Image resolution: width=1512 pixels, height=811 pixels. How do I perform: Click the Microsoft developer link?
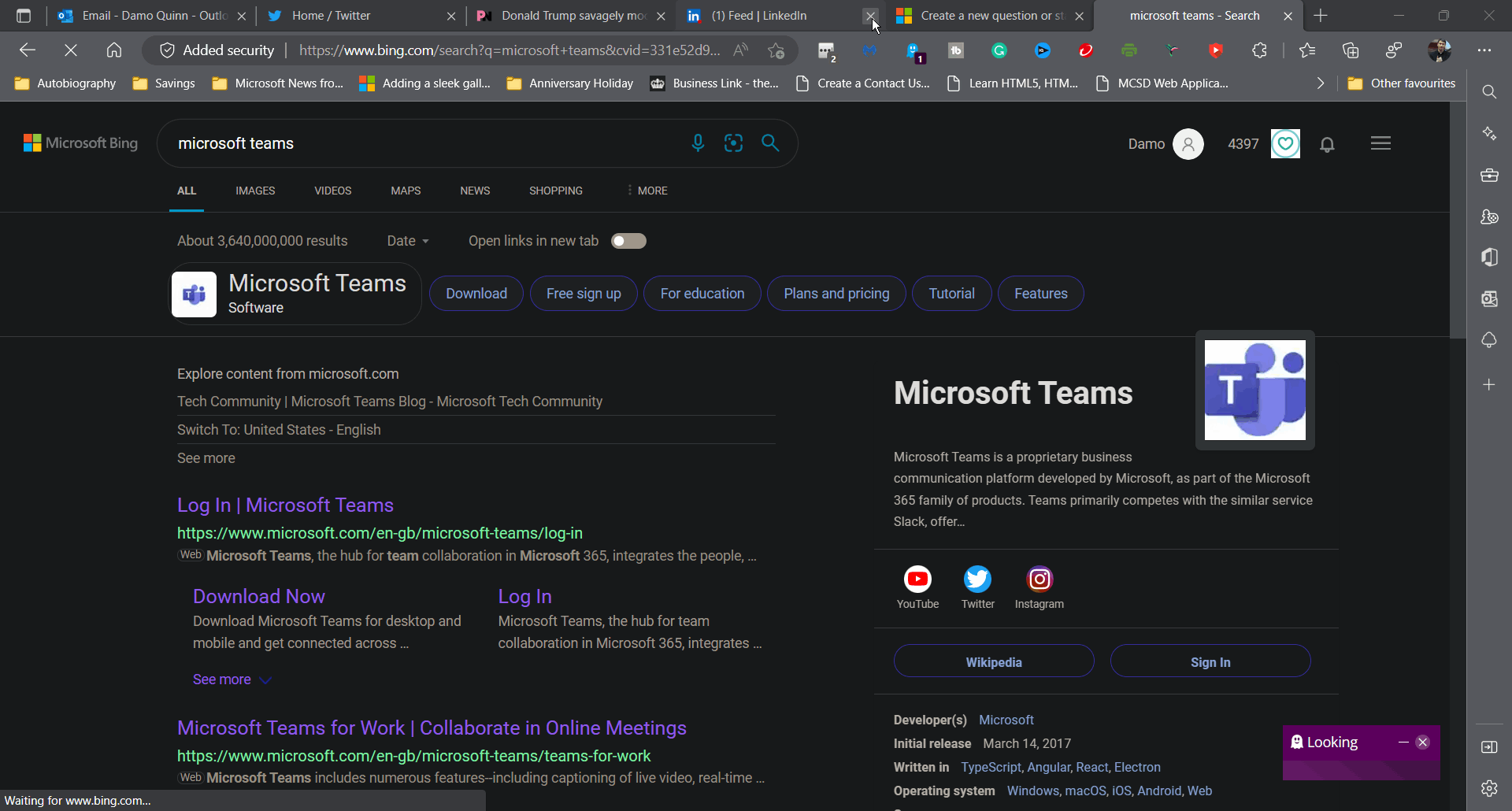1006,720
